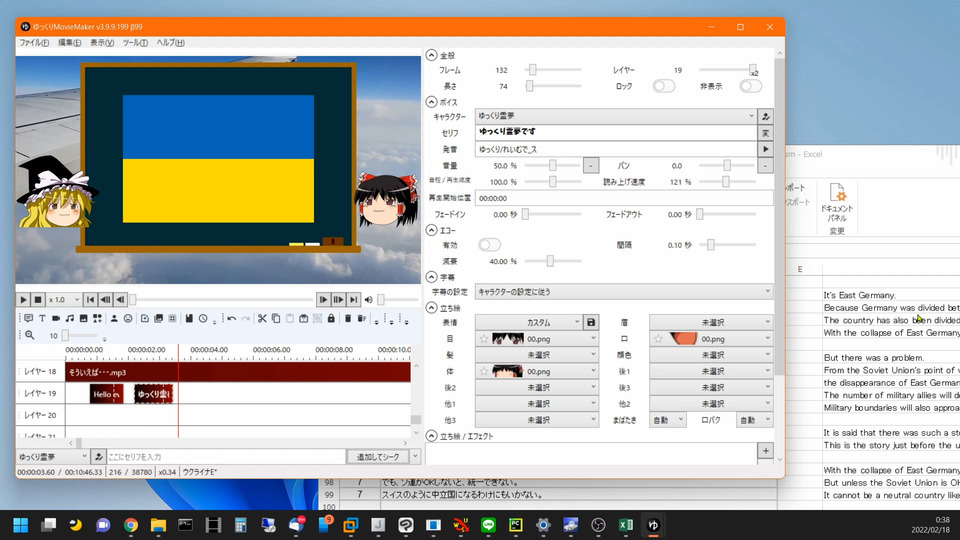Open Excel from the taskbar
Screen dimensions: 960x540
[x=626, y=525]
